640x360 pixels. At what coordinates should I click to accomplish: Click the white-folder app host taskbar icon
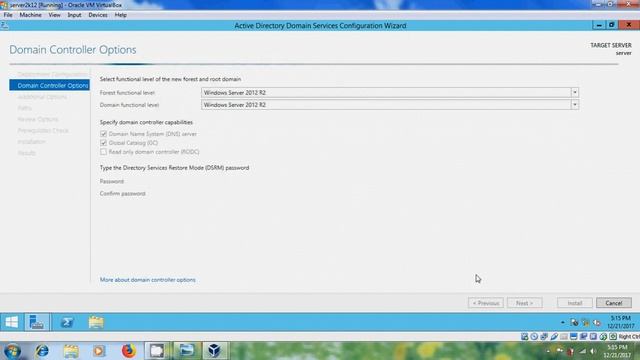tap(157, 351)
